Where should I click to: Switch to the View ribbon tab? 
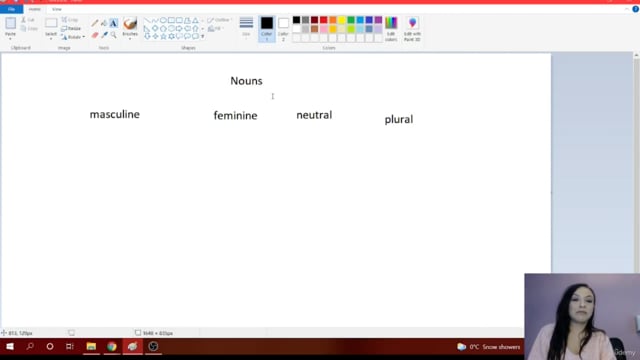(x=57, y=9)
